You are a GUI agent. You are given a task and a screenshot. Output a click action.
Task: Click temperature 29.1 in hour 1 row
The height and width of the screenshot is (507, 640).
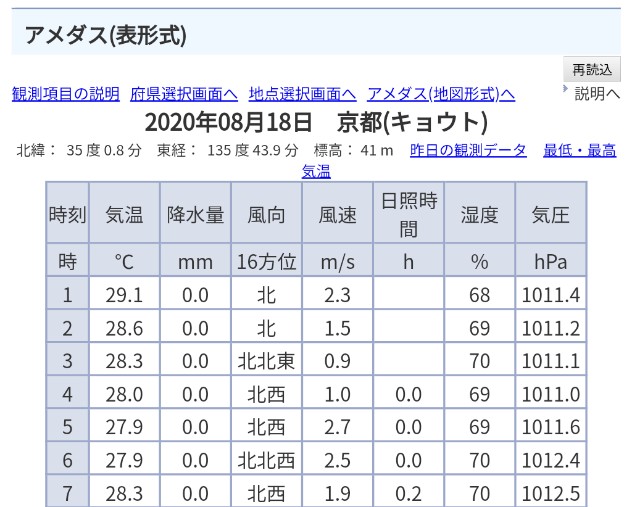[x=124, y=294]
